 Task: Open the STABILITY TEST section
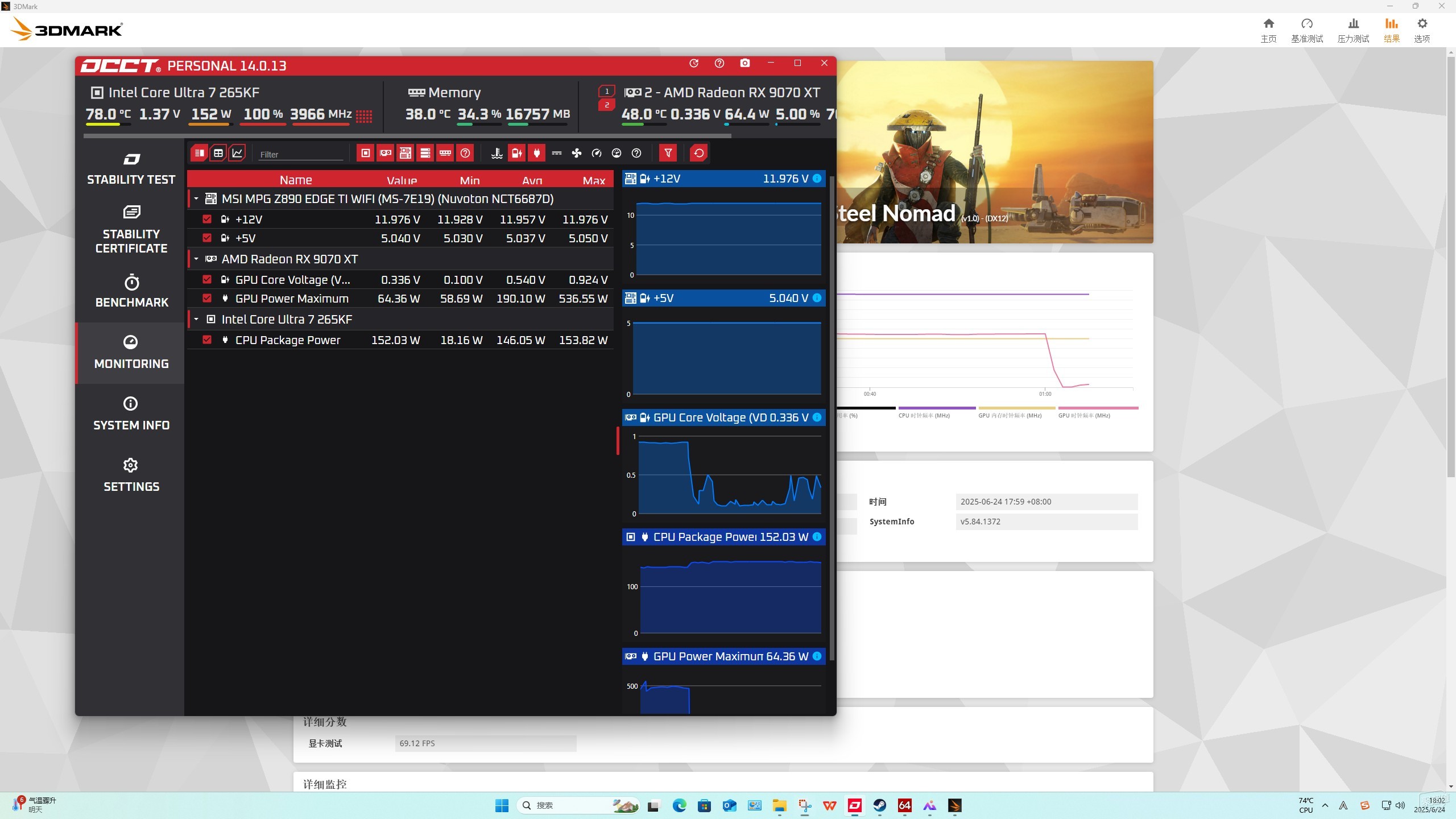pyautogui.click(x=131, y=169)
